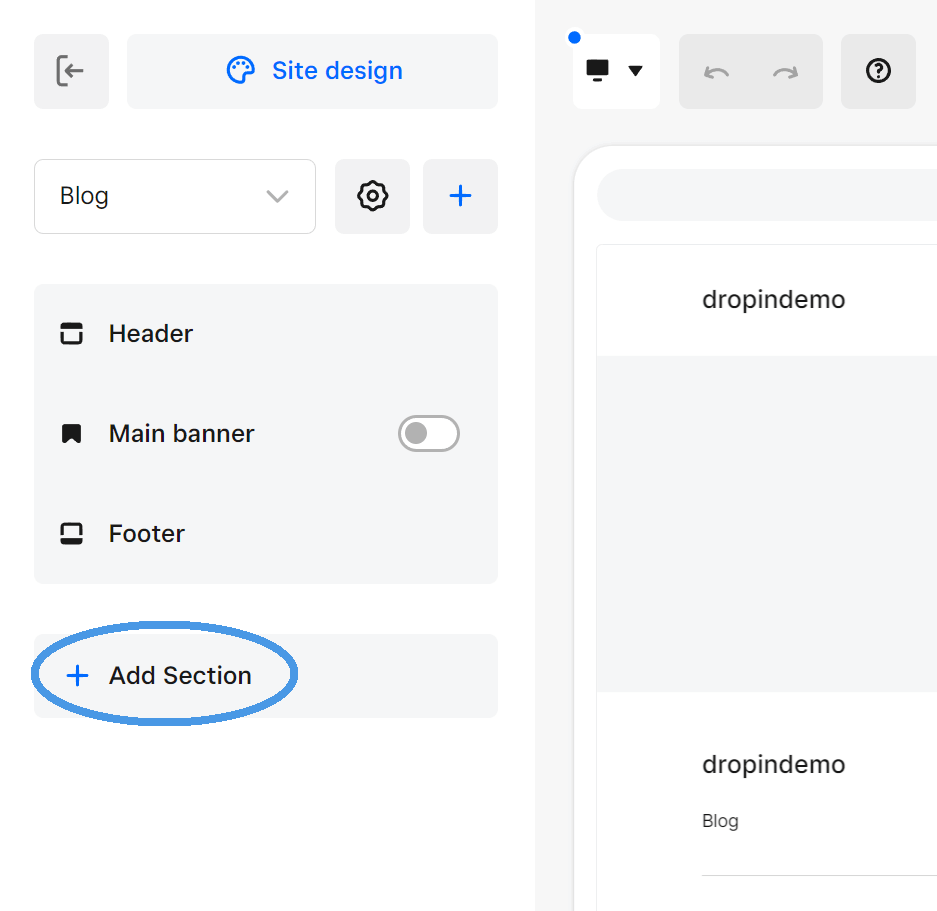Click the Header section icon

pyautogui.click(x=71, y=333)
